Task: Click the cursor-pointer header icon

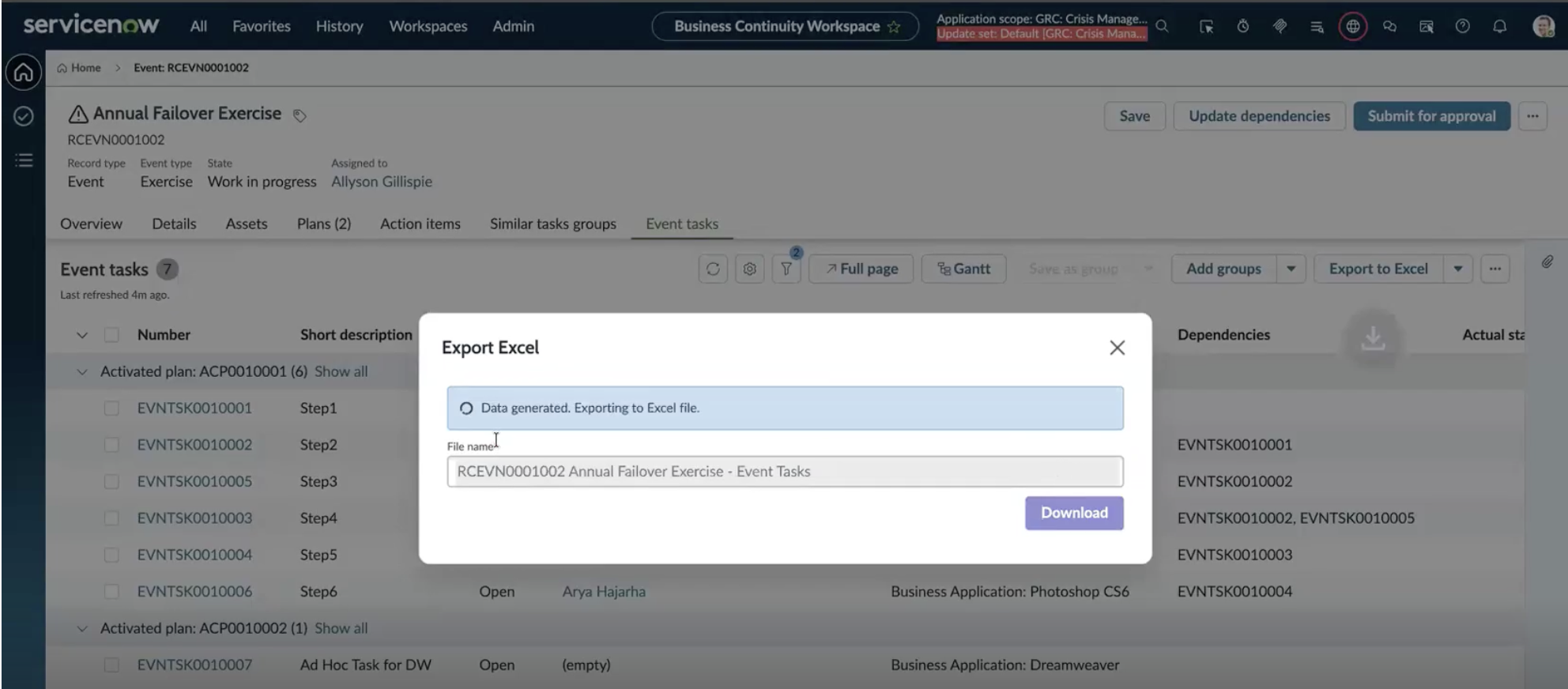Action: (x=1206, y=26)
